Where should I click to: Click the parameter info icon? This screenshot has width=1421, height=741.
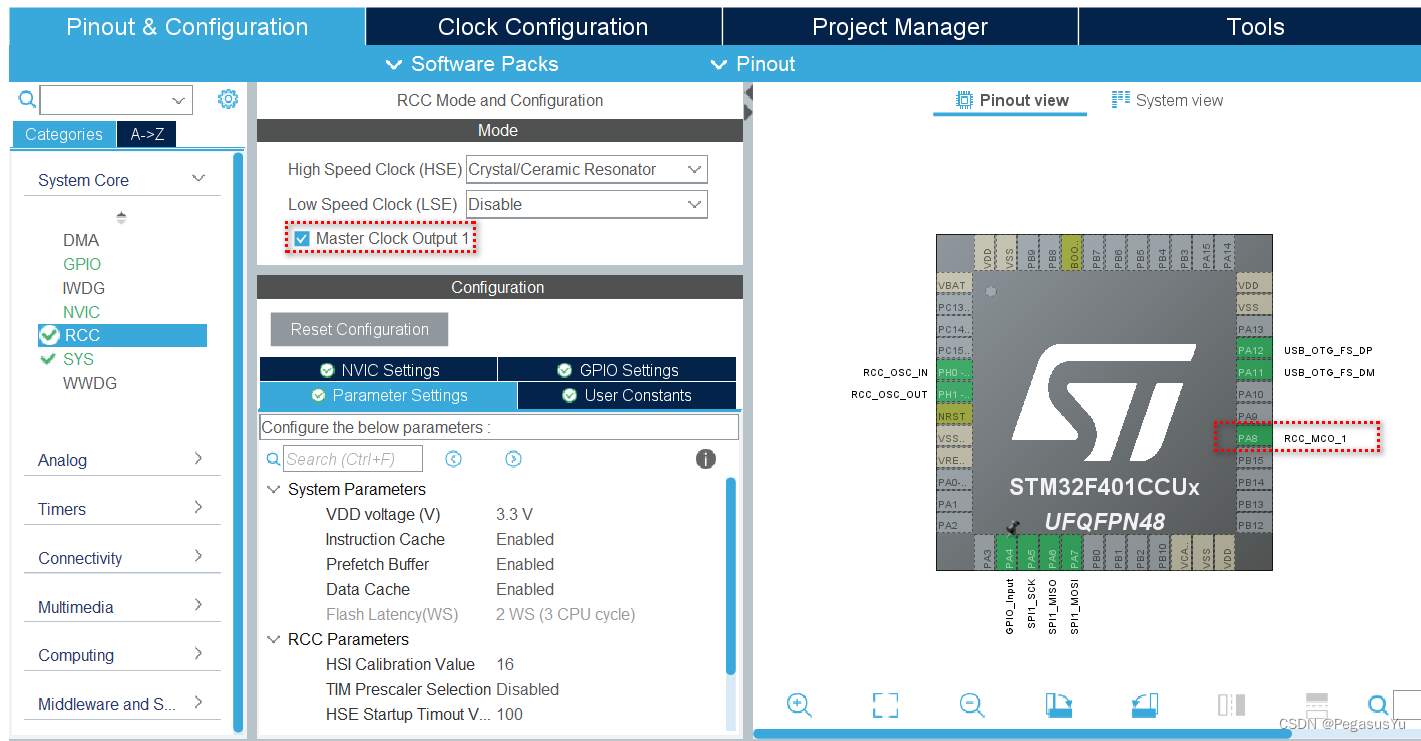[706, 459]
